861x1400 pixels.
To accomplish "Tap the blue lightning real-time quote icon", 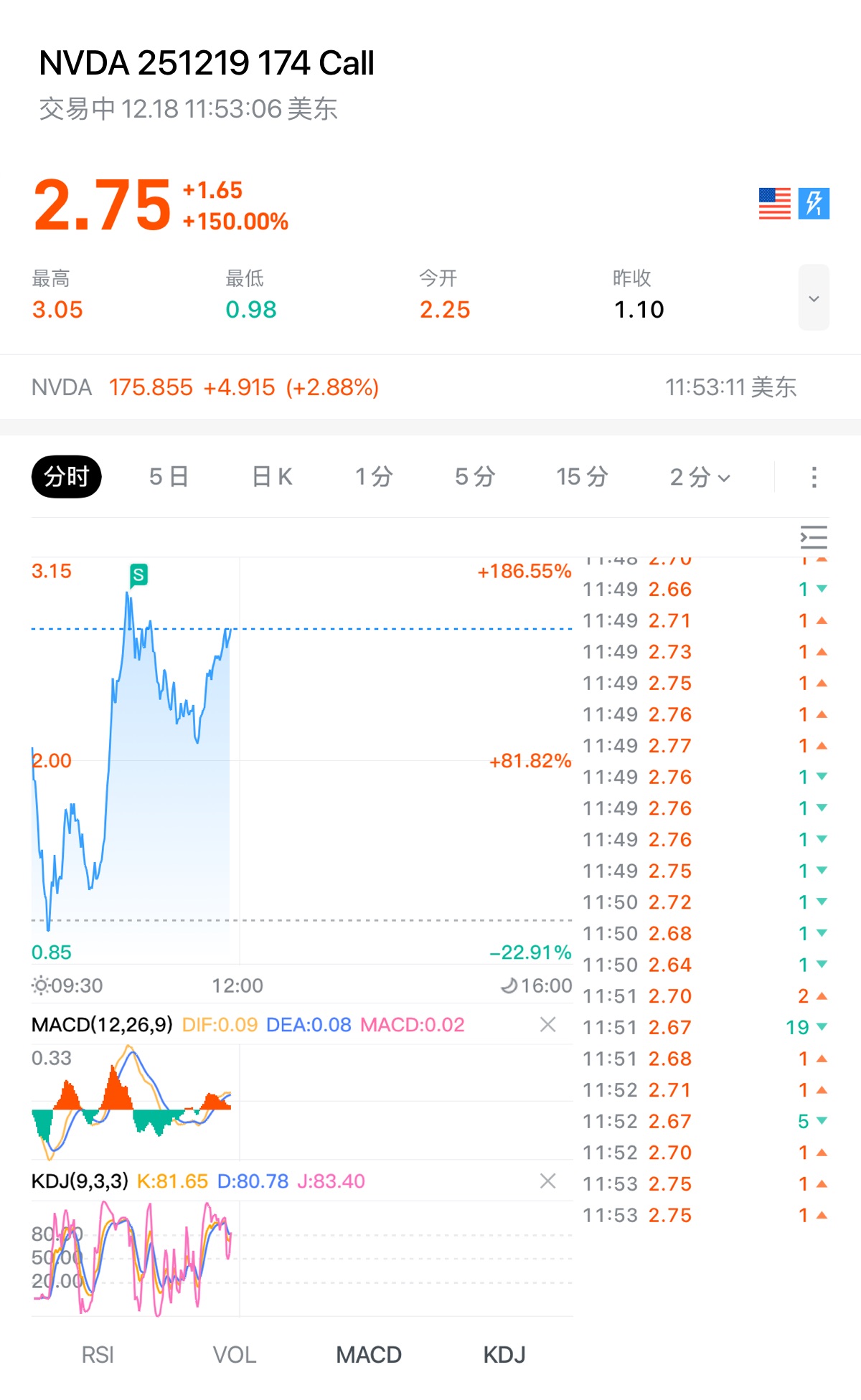I will pos(814,204).
